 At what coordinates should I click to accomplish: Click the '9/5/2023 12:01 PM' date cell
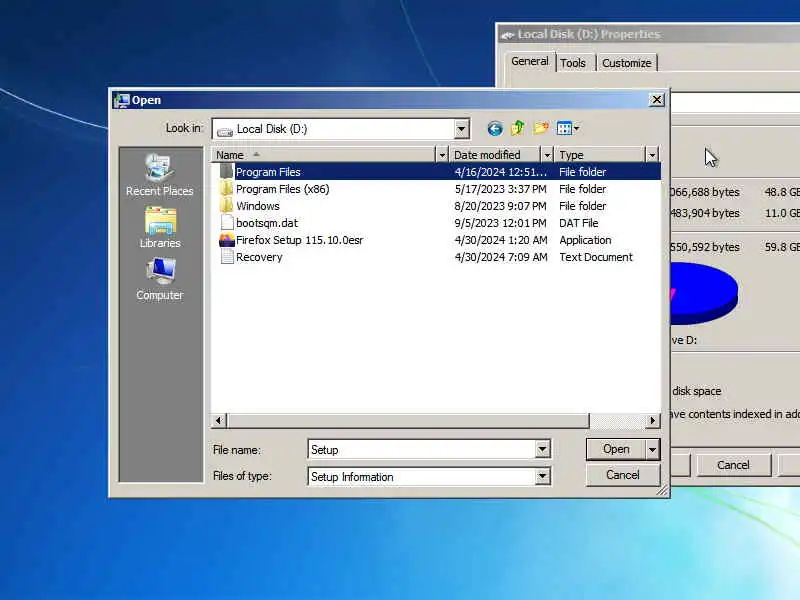pos(501,223)
